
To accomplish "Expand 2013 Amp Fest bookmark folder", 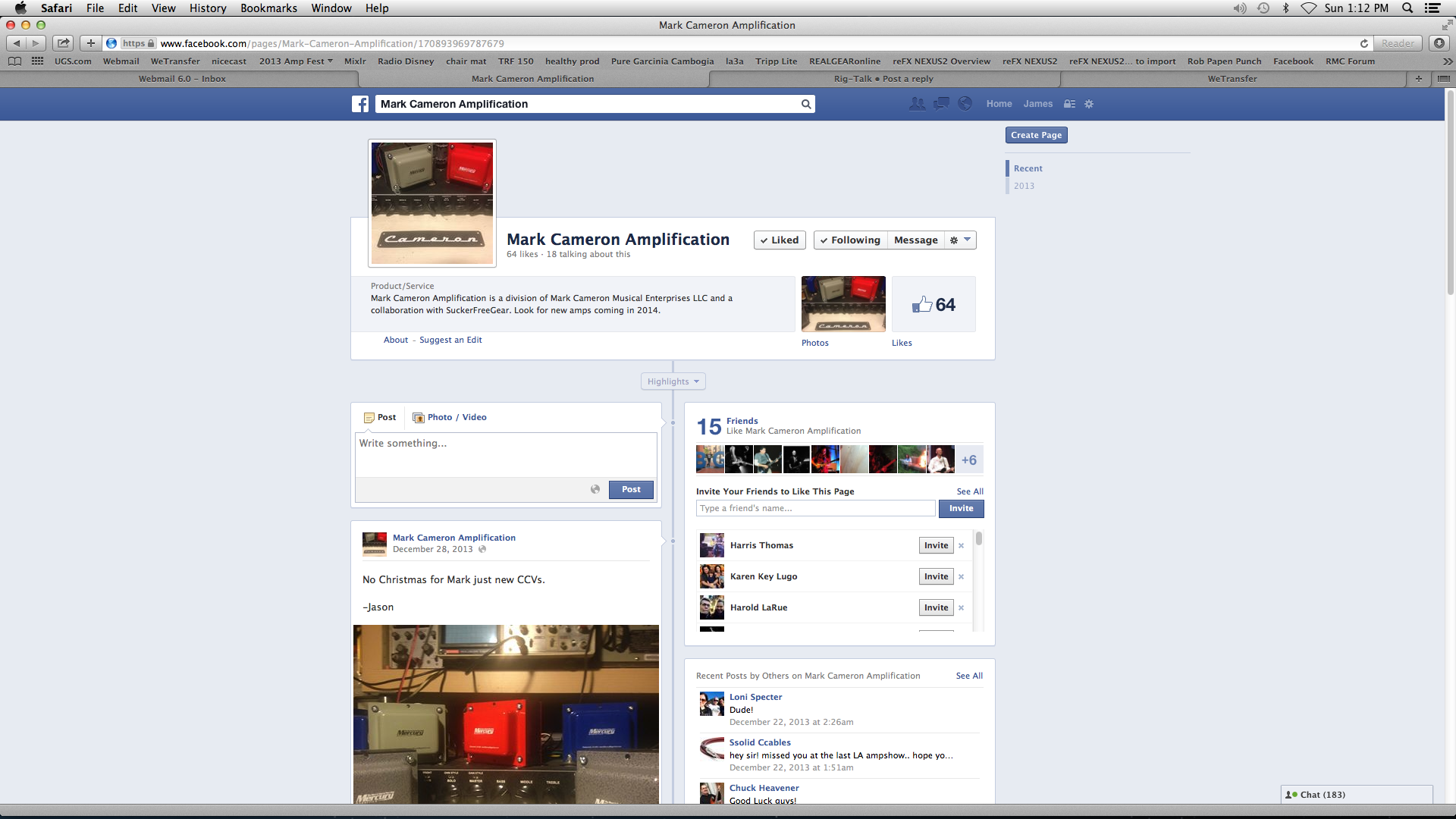I will (297, 61).
